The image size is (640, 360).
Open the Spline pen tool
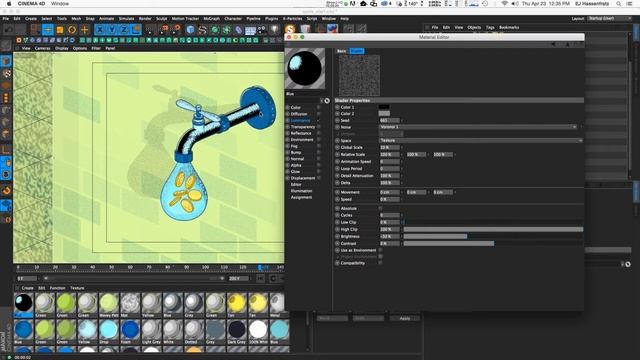pyautogui.click(x=202, y=29)
